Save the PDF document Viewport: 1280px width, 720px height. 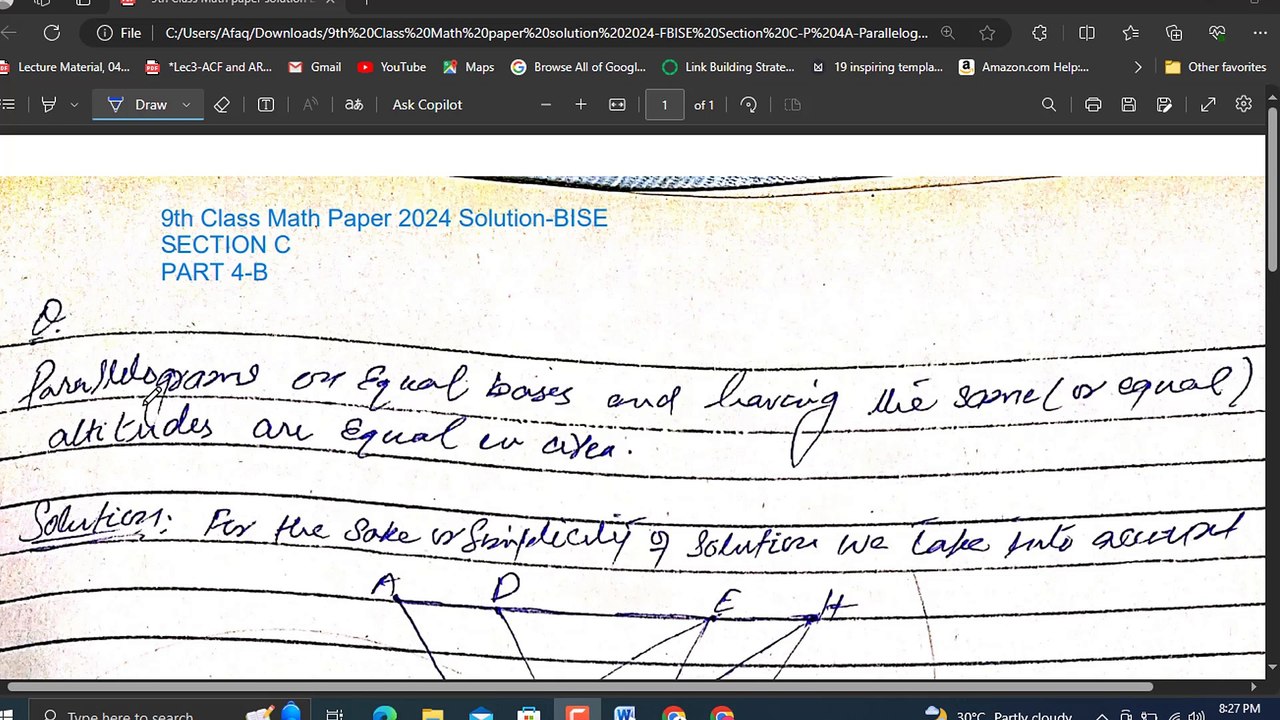click(1129, 104)
